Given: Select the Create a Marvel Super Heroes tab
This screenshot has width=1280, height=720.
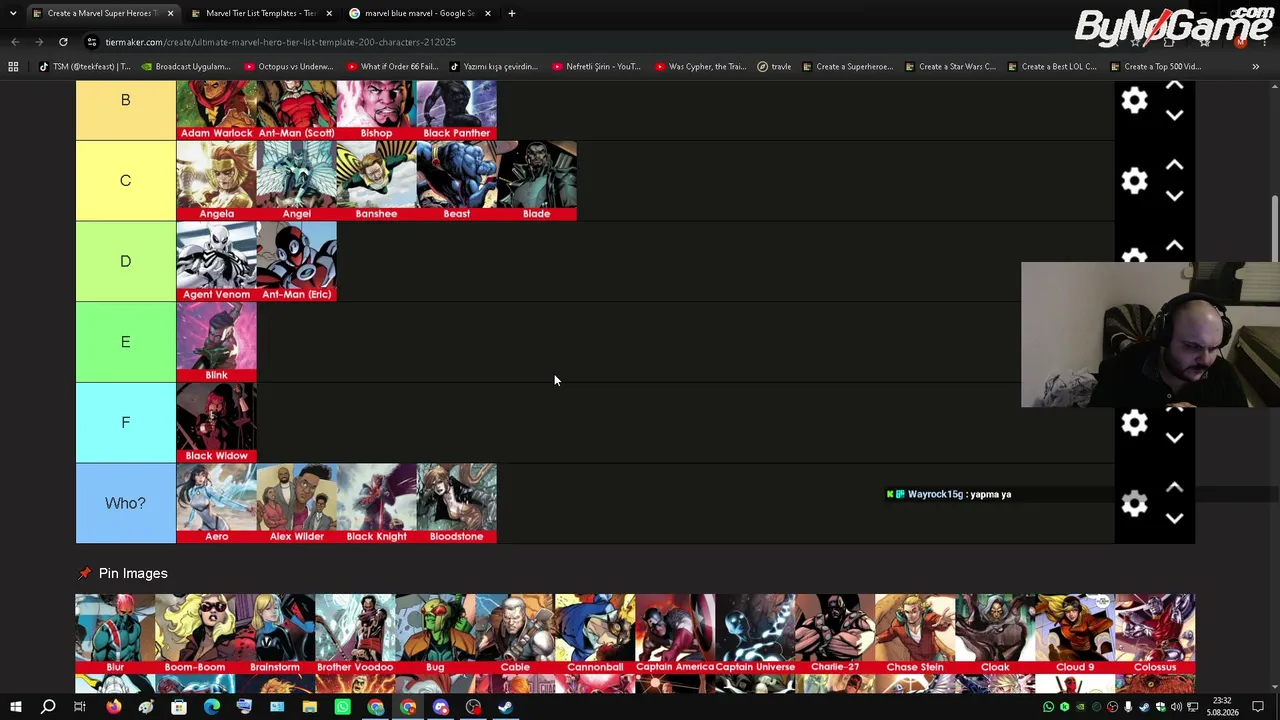Looking at the screenshot, I should [x=102, y=13].
